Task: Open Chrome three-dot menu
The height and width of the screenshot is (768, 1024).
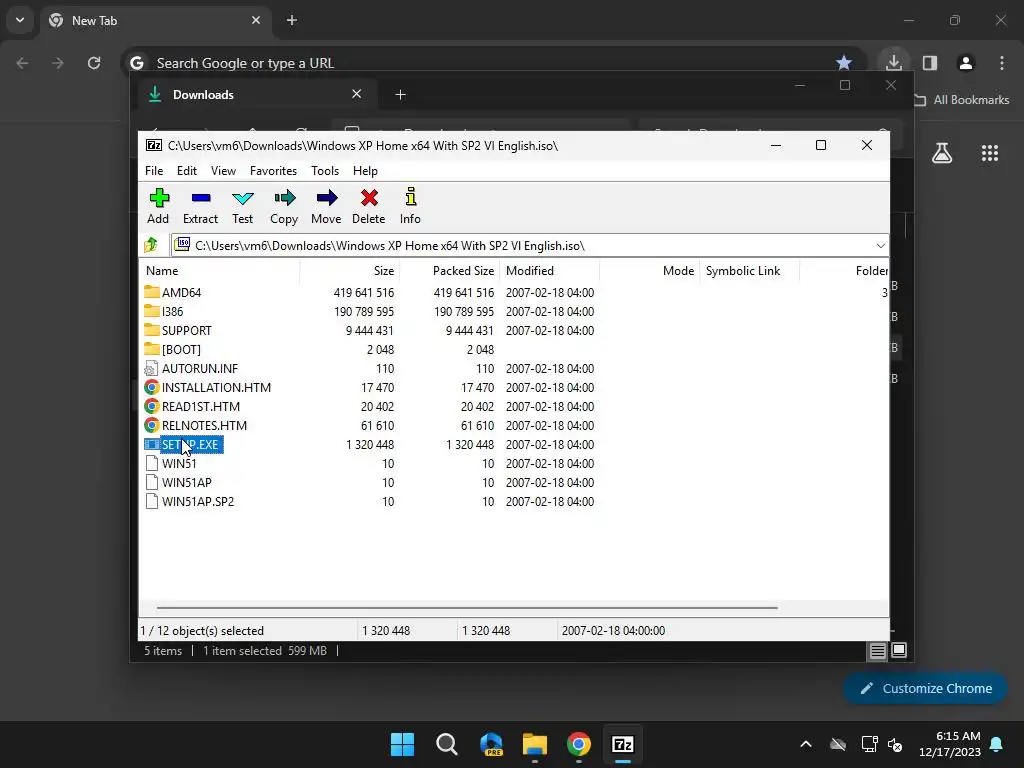Action: (1002, 63)
